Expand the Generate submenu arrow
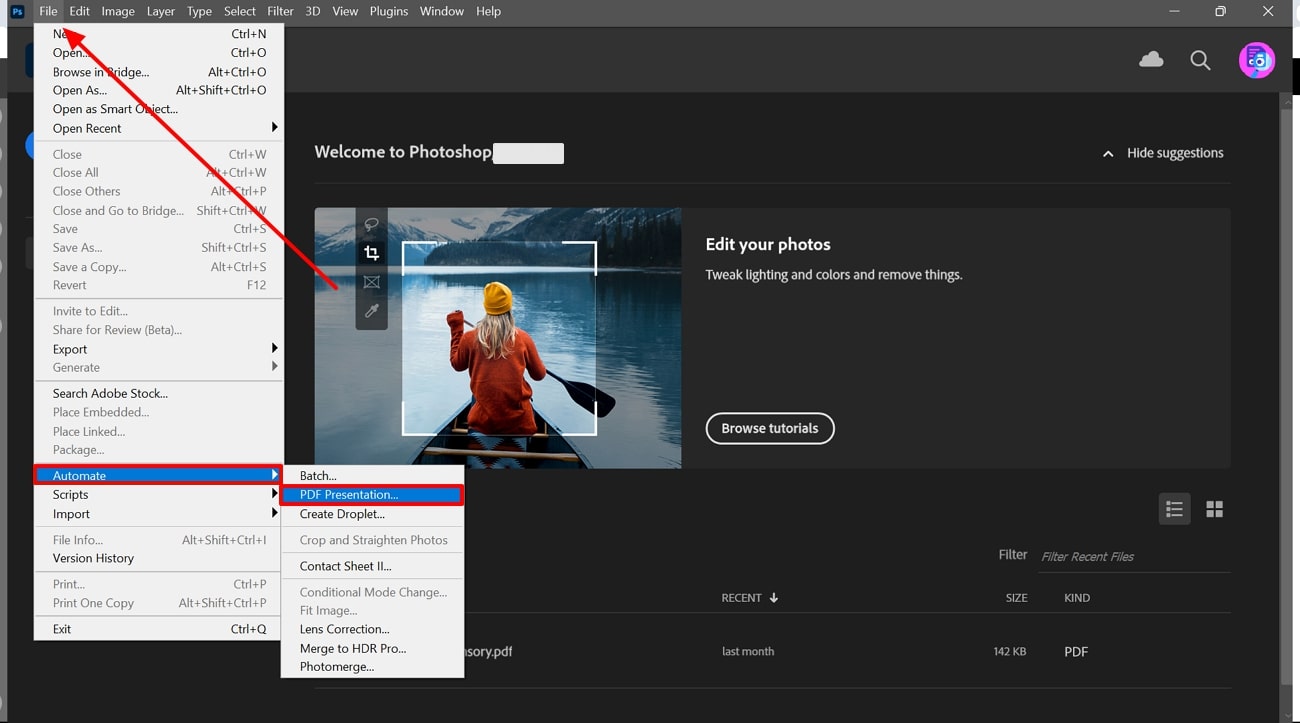The height and width of the screenshot is (723, 1300). coord(274,367)
